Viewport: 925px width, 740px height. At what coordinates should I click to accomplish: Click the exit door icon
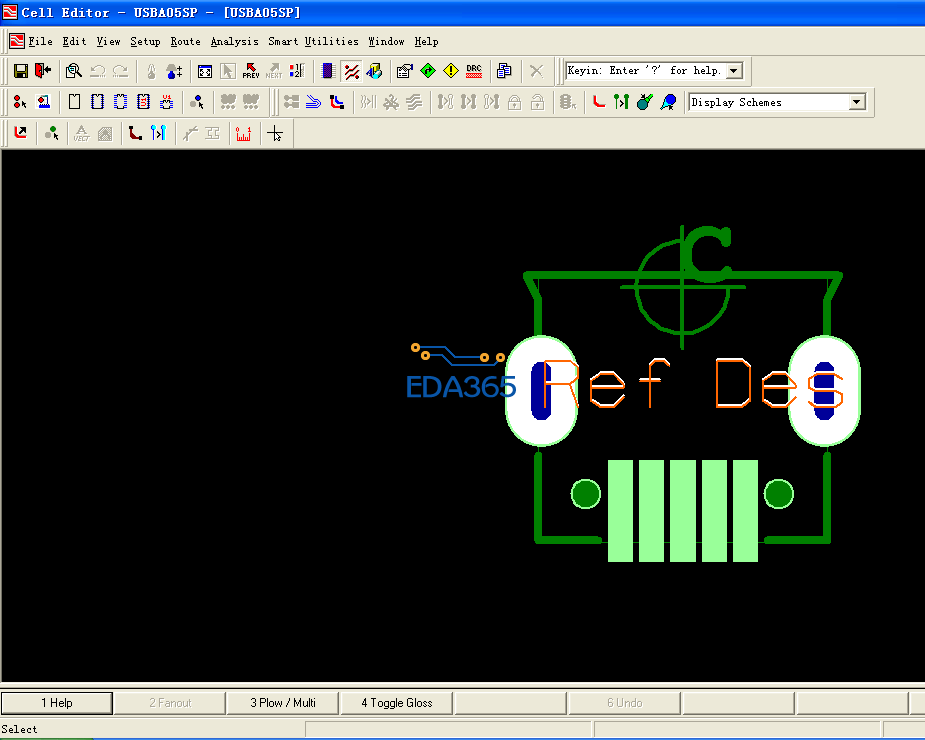point(43,71)
